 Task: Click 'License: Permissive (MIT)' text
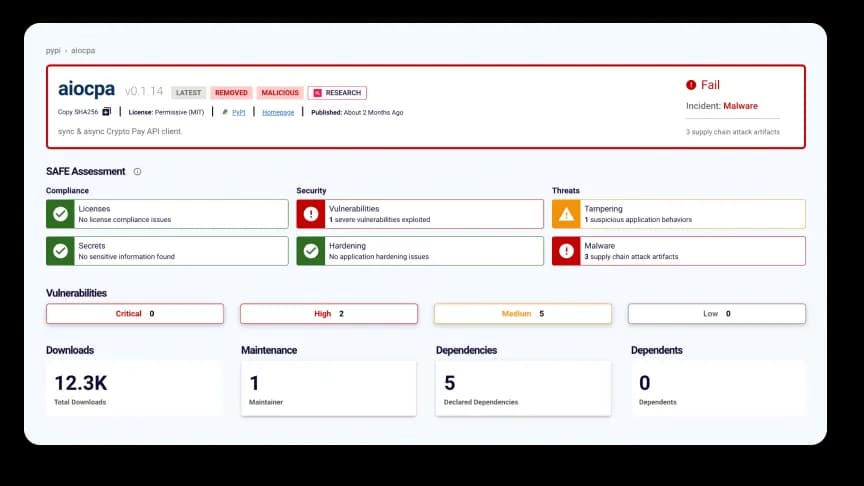(166, 112)
